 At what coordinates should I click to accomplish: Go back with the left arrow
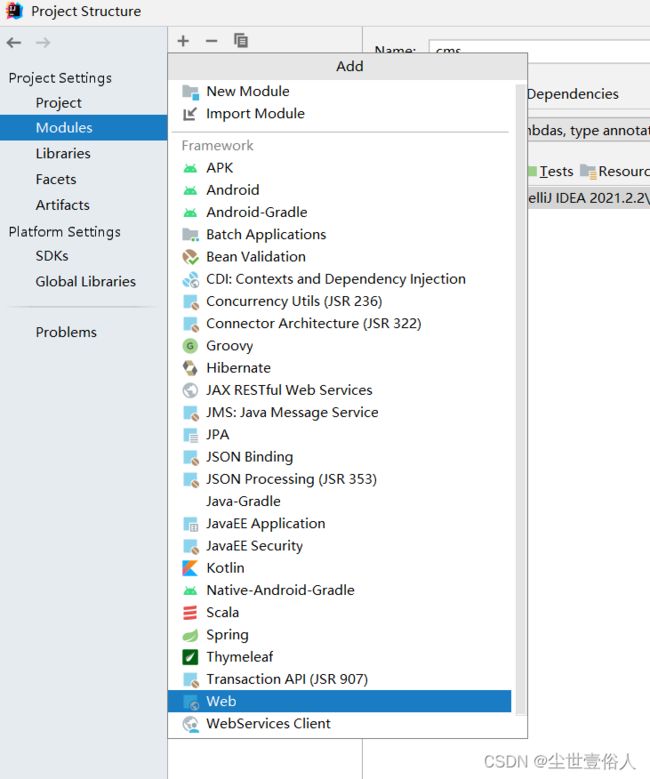coord(14,43)
